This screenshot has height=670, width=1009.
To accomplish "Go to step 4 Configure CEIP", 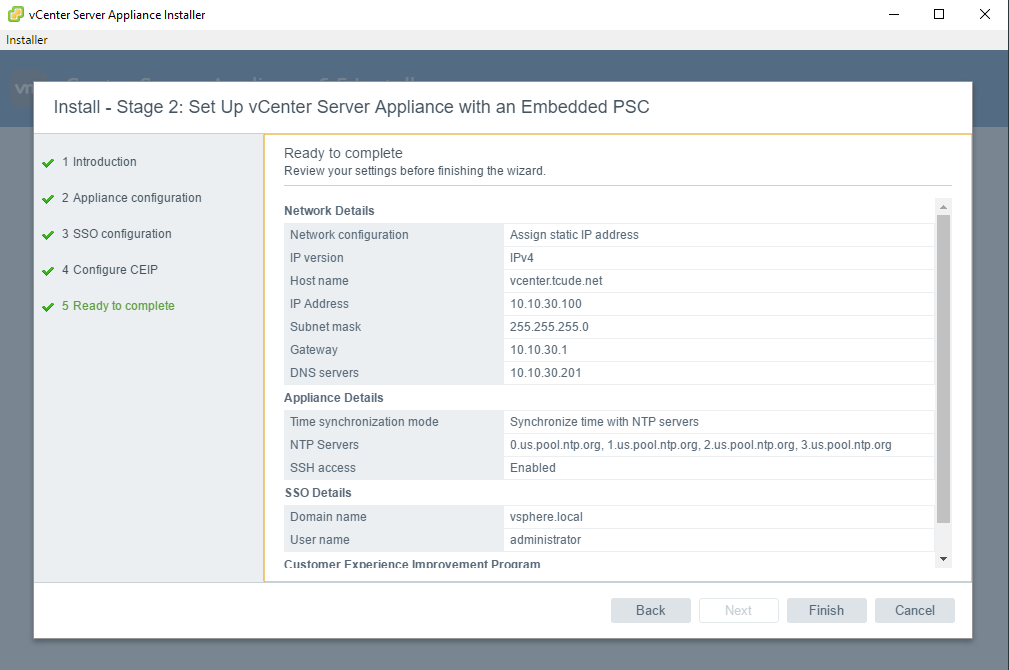I will point(109,270).
